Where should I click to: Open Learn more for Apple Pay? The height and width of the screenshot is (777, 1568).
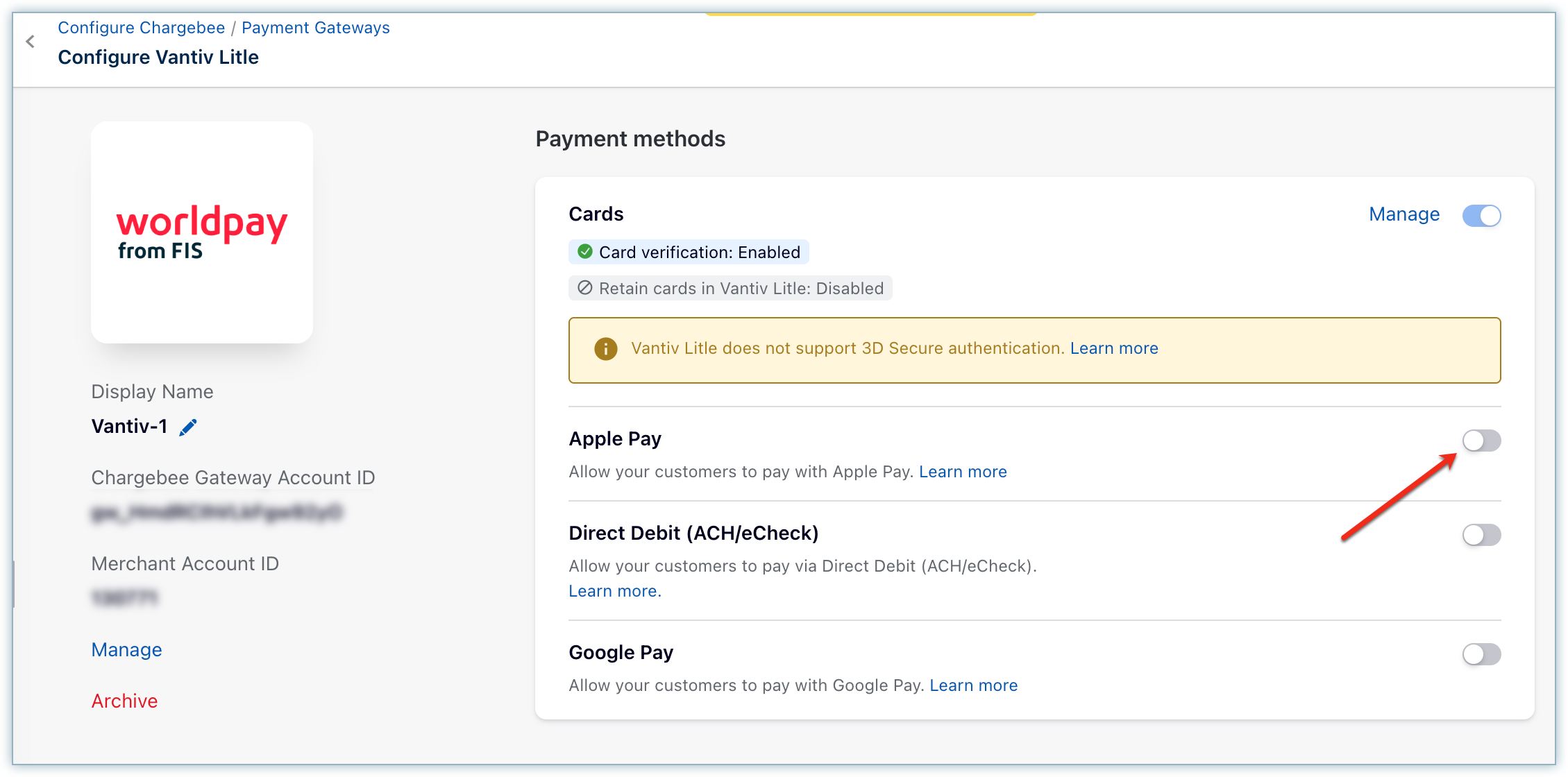point(963,472)
